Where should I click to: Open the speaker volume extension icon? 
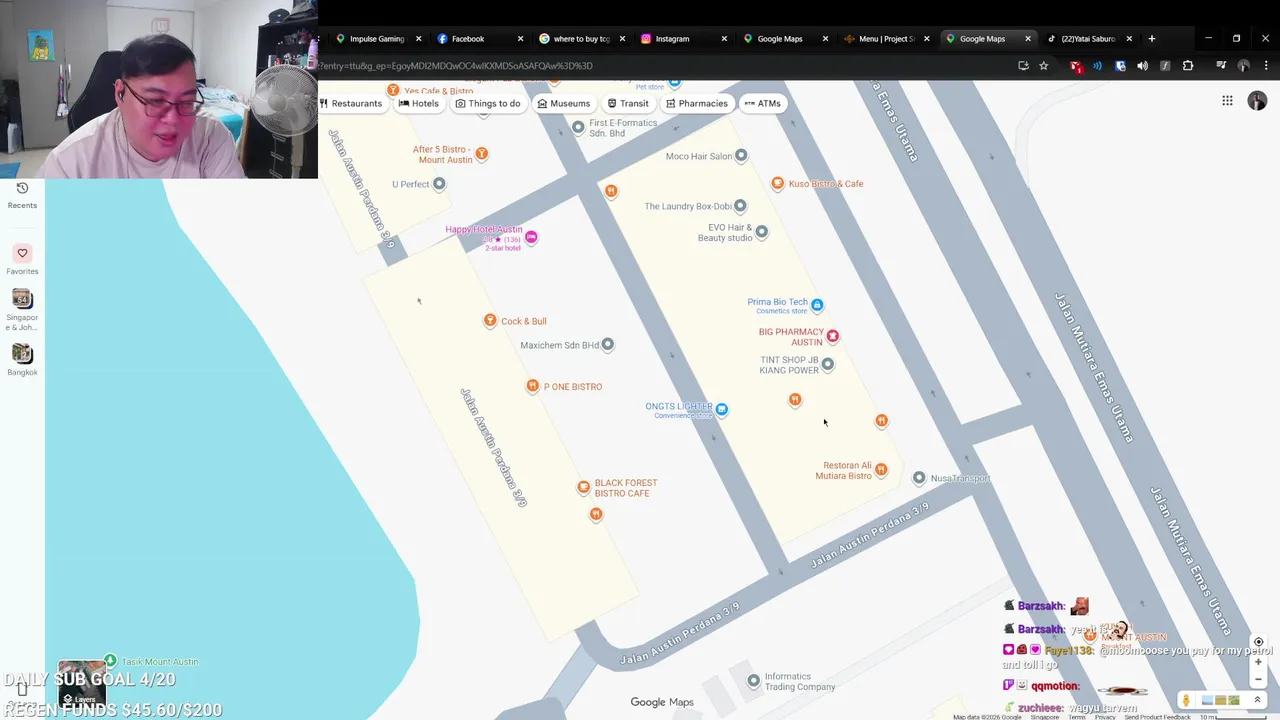pos(1142,66)
